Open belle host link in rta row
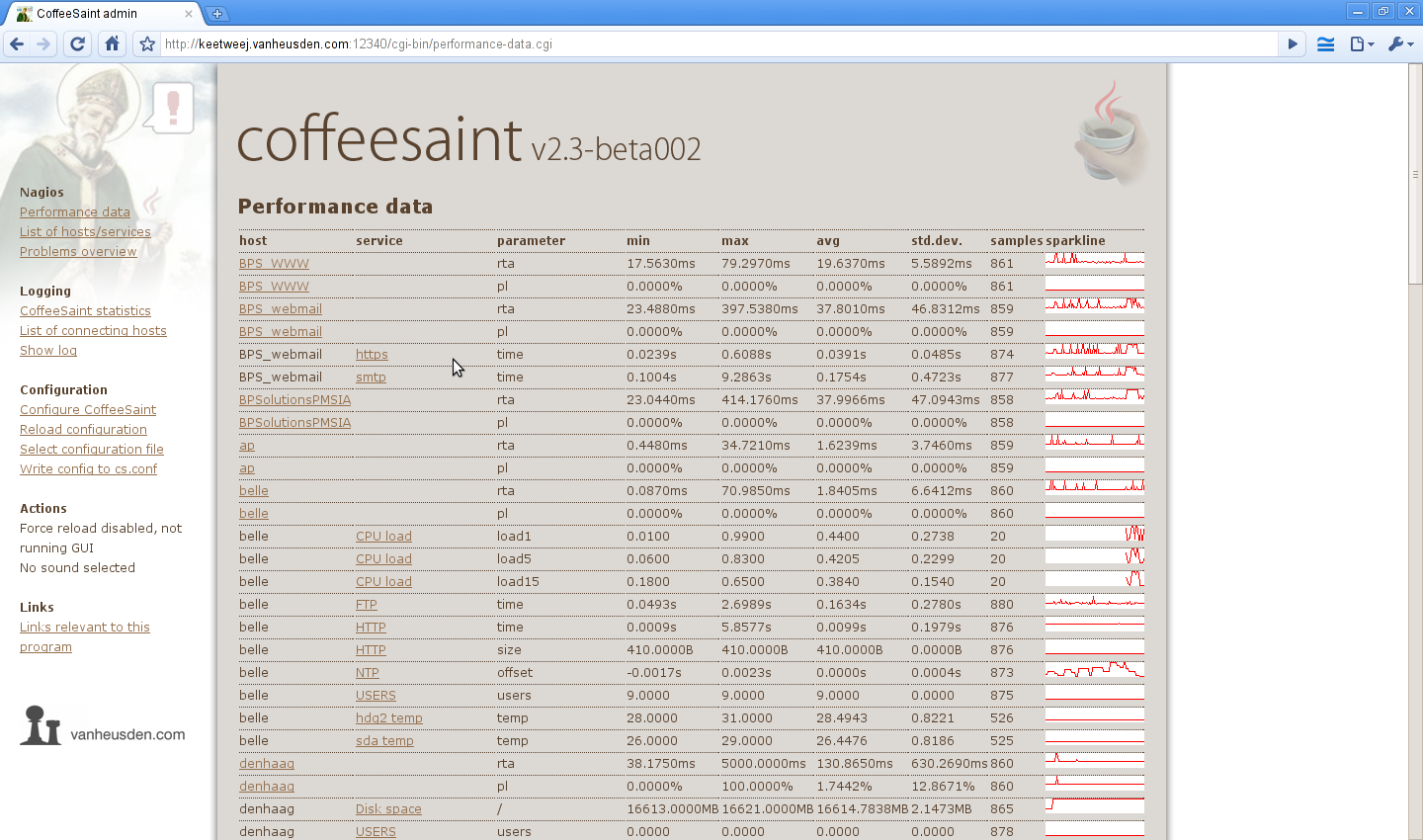Image resolution: width=1423 pixels, height=840 pixels. (254, 491)
